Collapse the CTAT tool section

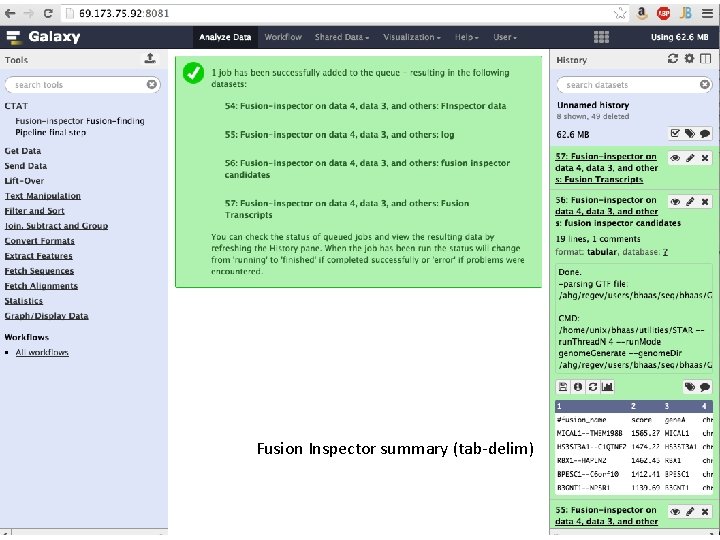16,106
